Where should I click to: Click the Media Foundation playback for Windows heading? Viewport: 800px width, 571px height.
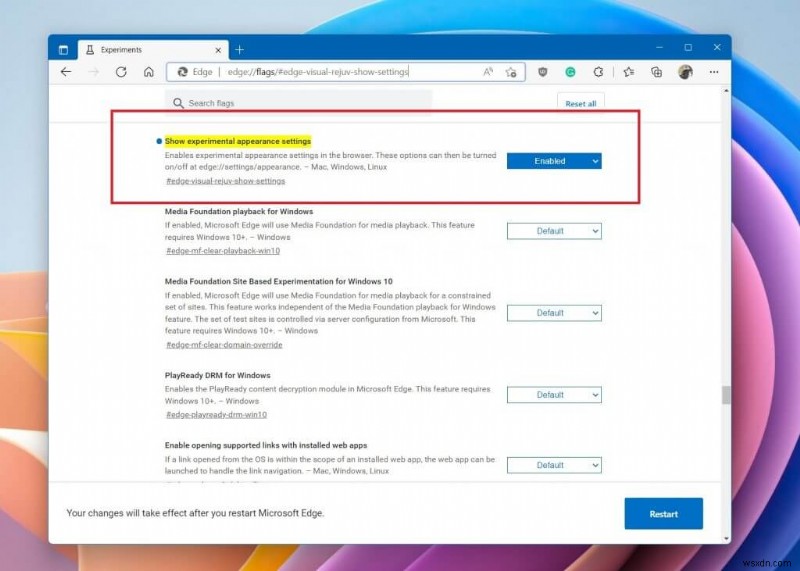pyautogui.click(x=239, y=211)
